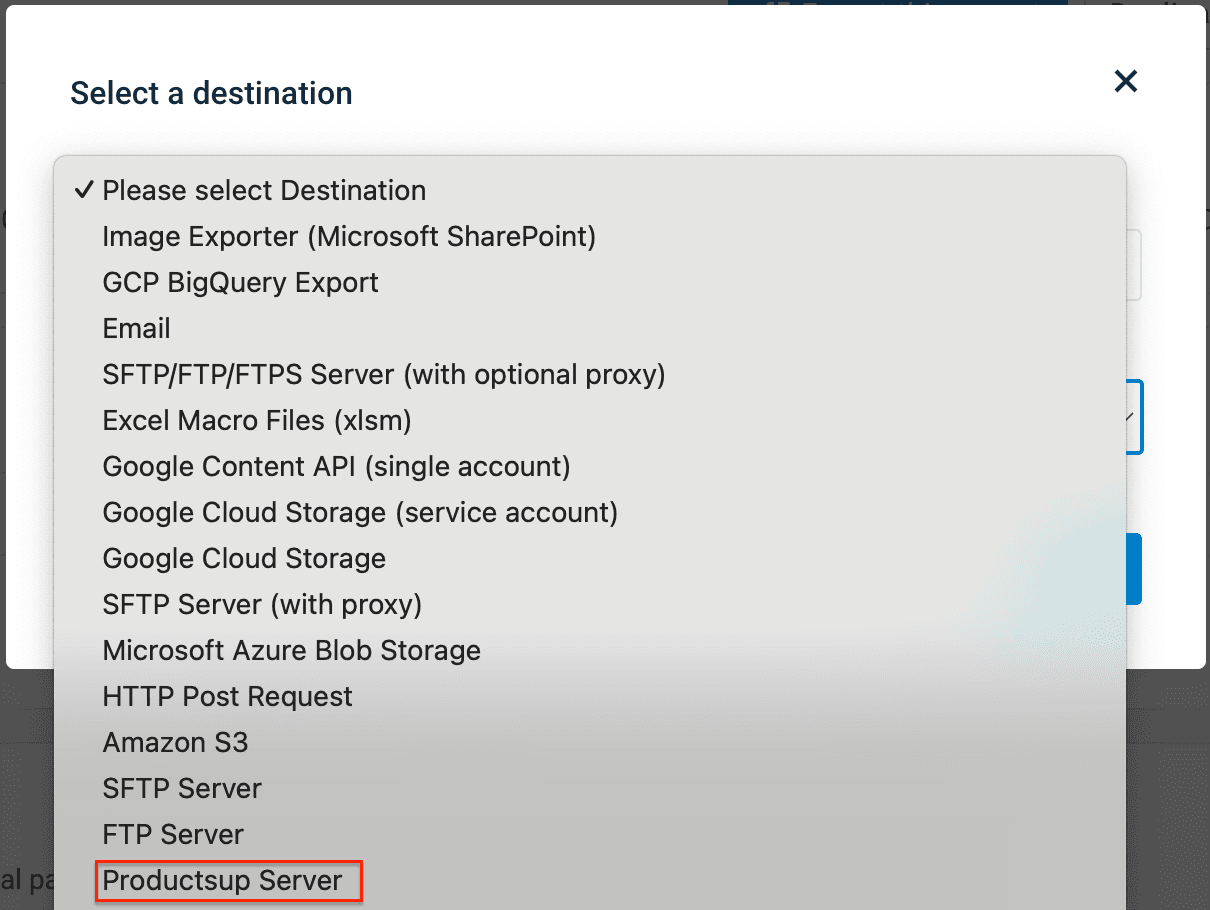
Task: Select SFTP/FTP/FTPS Server (with optional proxy)
Action: [384, 375]
